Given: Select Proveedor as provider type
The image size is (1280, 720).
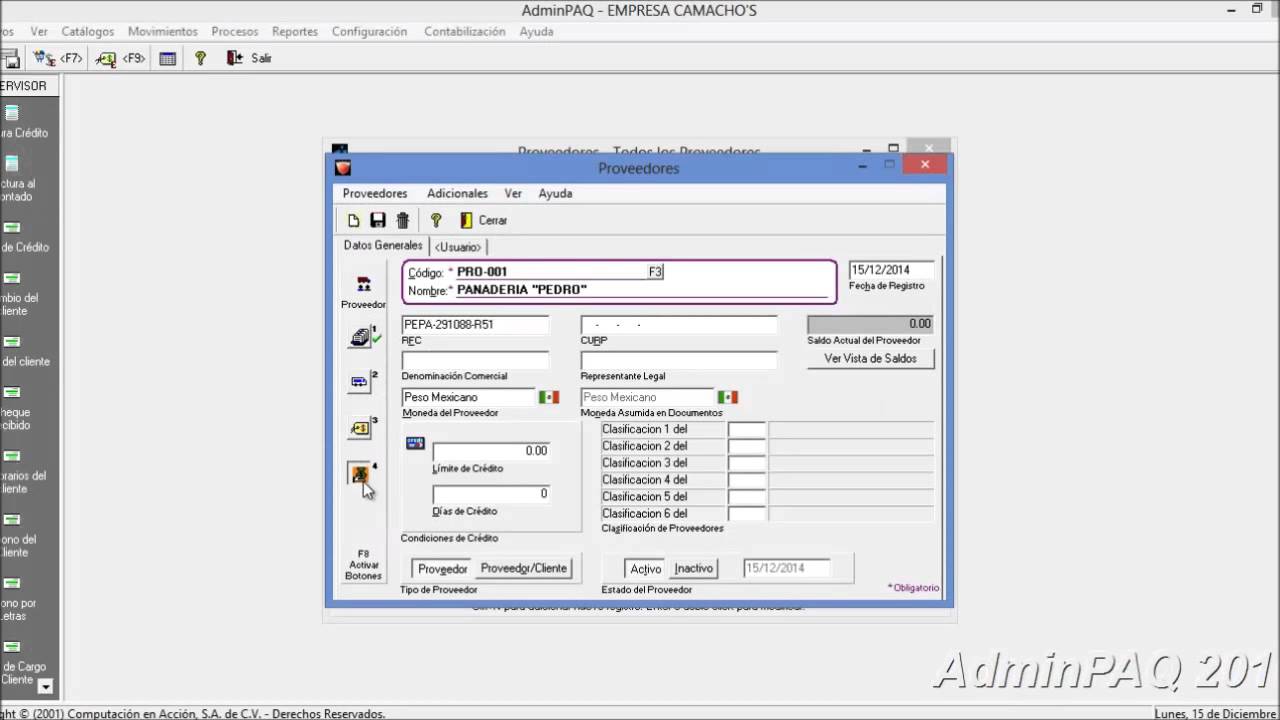Looking at the screenshot, I should tap(442, 568).
